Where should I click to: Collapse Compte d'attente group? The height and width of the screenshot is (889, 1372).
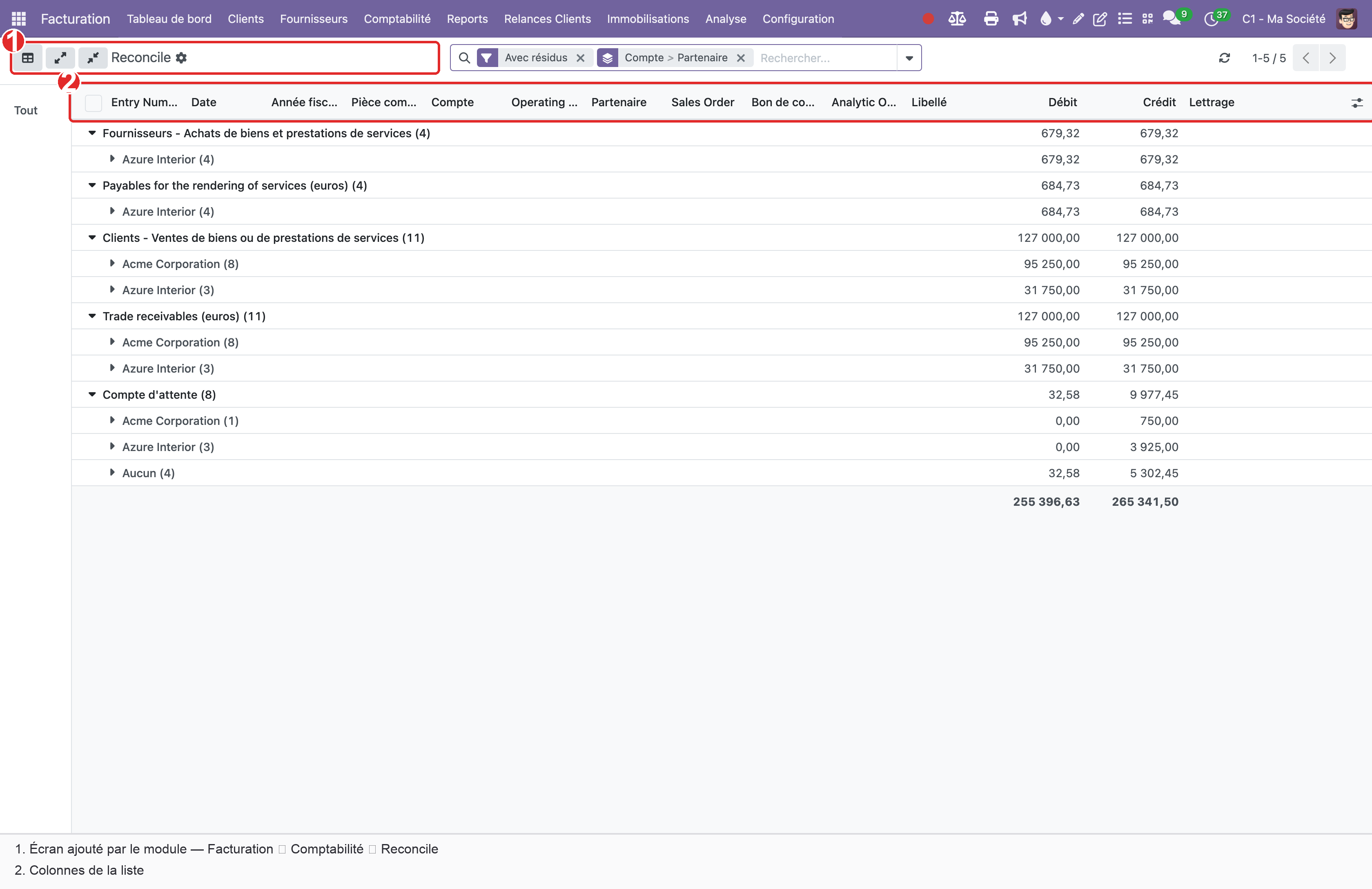91,395
